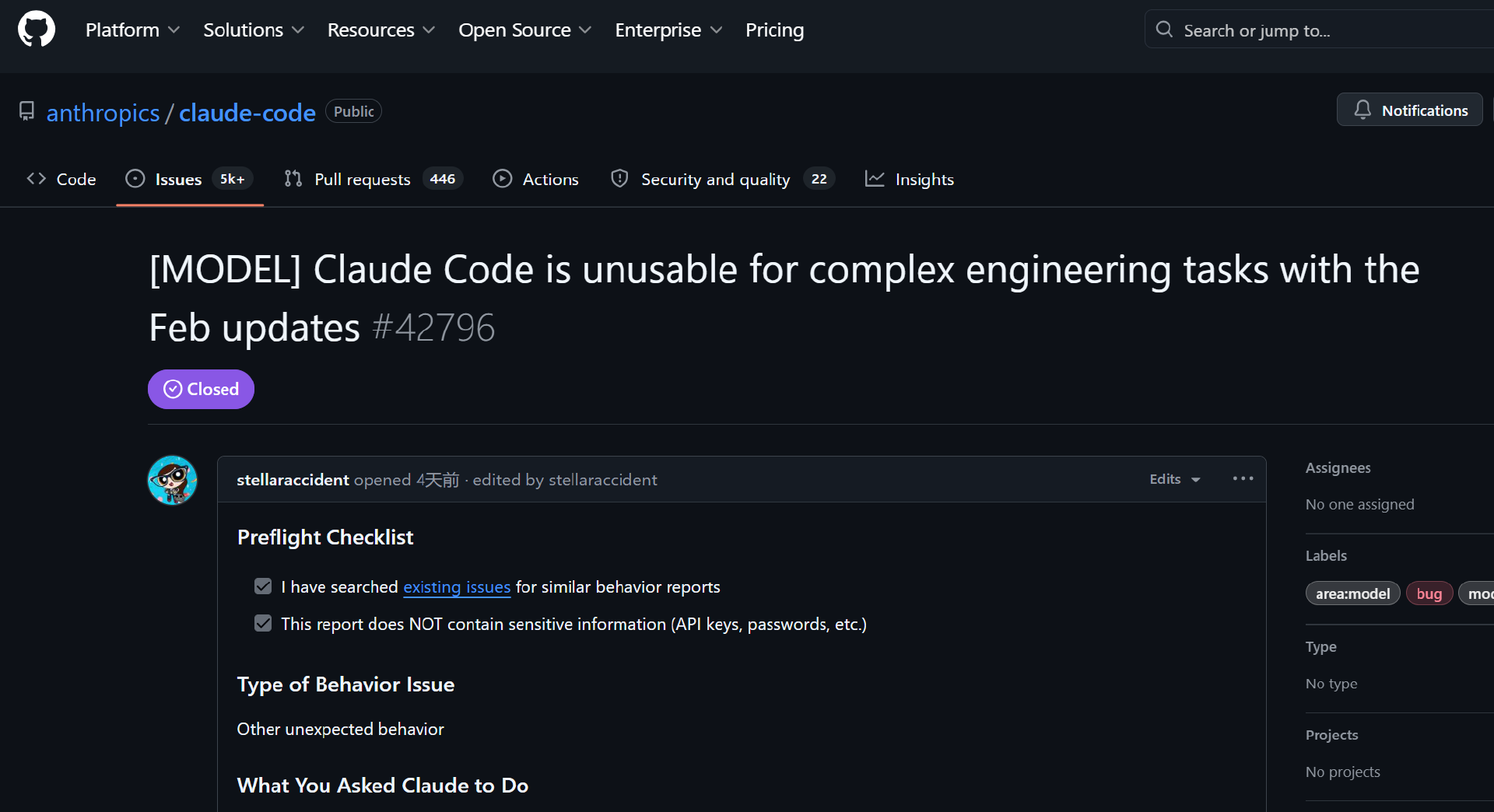Toggle the no sensitive information checkbox
Image resolution: width=1494 pixels, height=812 pixels.
[x=263, y=624]
